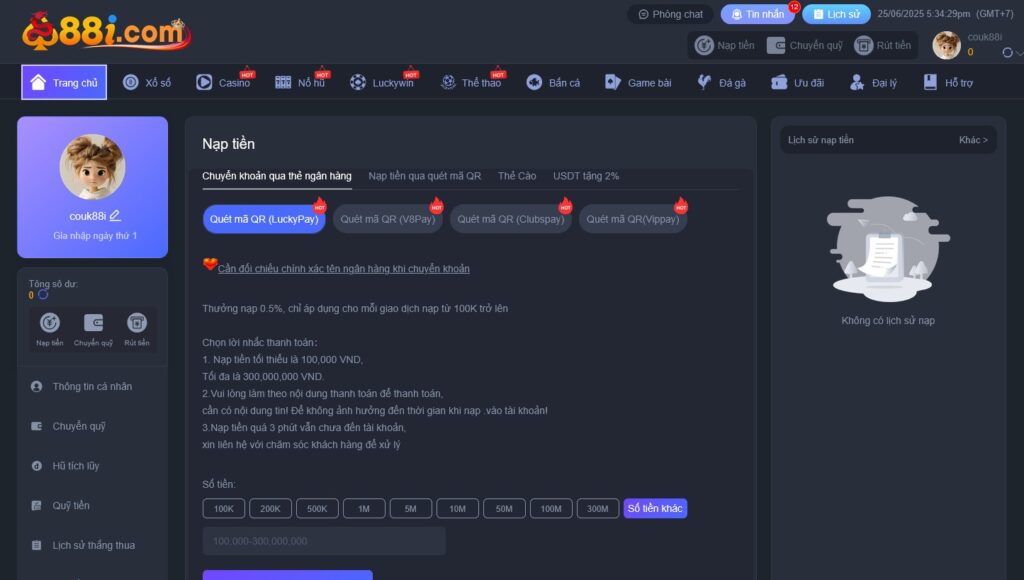Image resolution: width=1024 pixels, height=580 pixels.
Task: Open Bắn cá menu
Action: click(553, 83)
